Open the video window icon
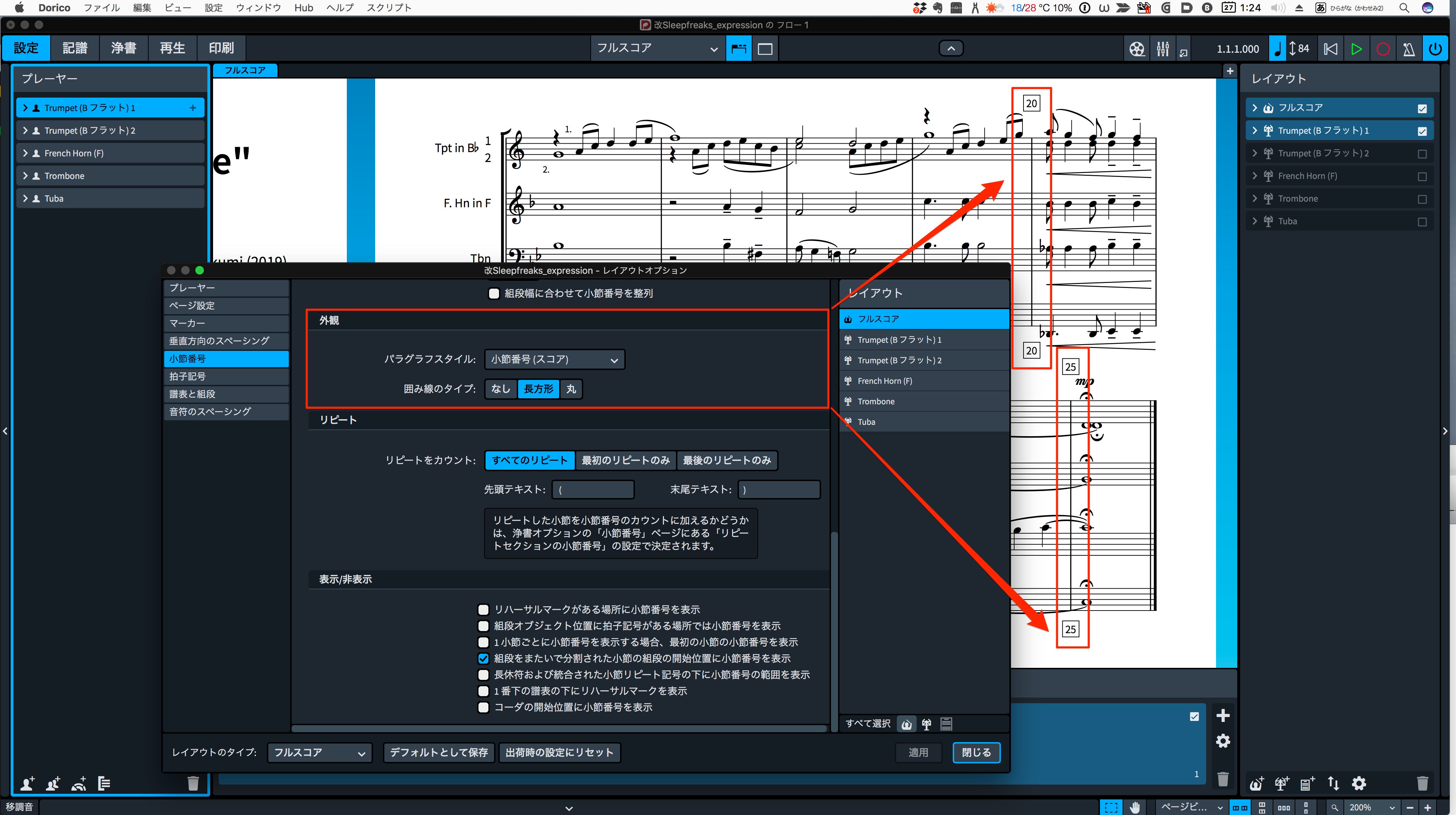Image resolution: width=1456 pixels, height=815 pixels. (1137, 48)
